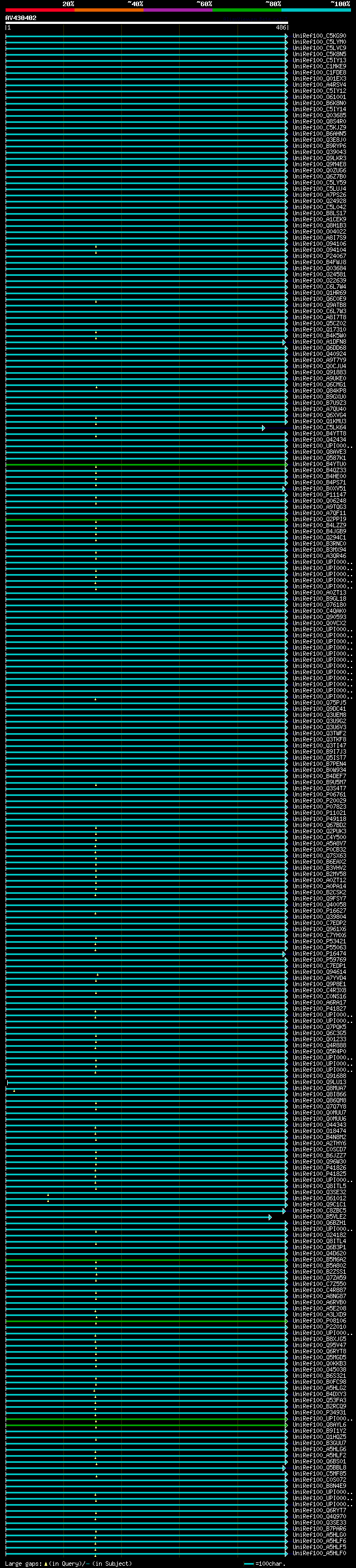Image resolution: width=356 pixels, height=1568 pixels.
Task: Click the white query sequence ruler bar
Action: coord(147,23)
